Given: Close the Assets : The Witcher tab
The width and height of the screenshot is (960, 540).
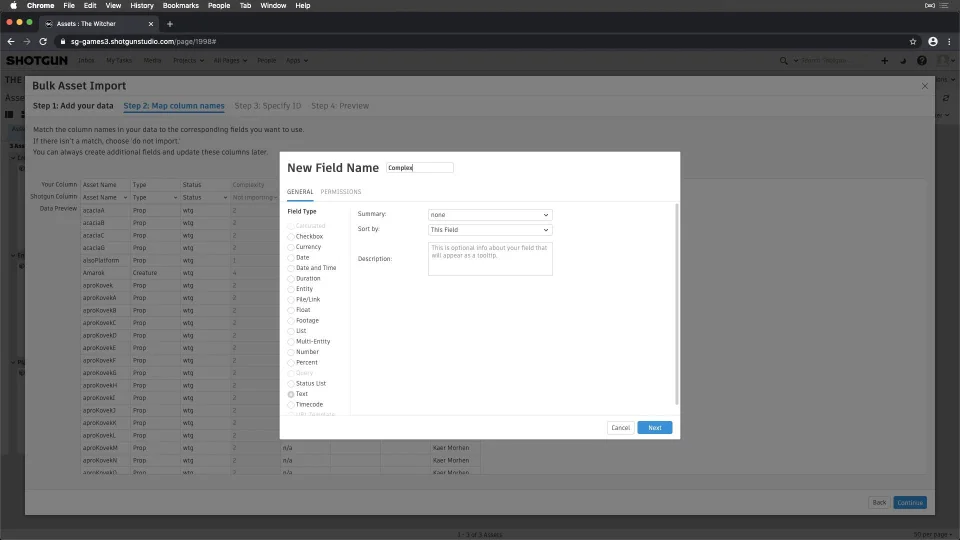Looking at the screenshot, I should point(151,24).
